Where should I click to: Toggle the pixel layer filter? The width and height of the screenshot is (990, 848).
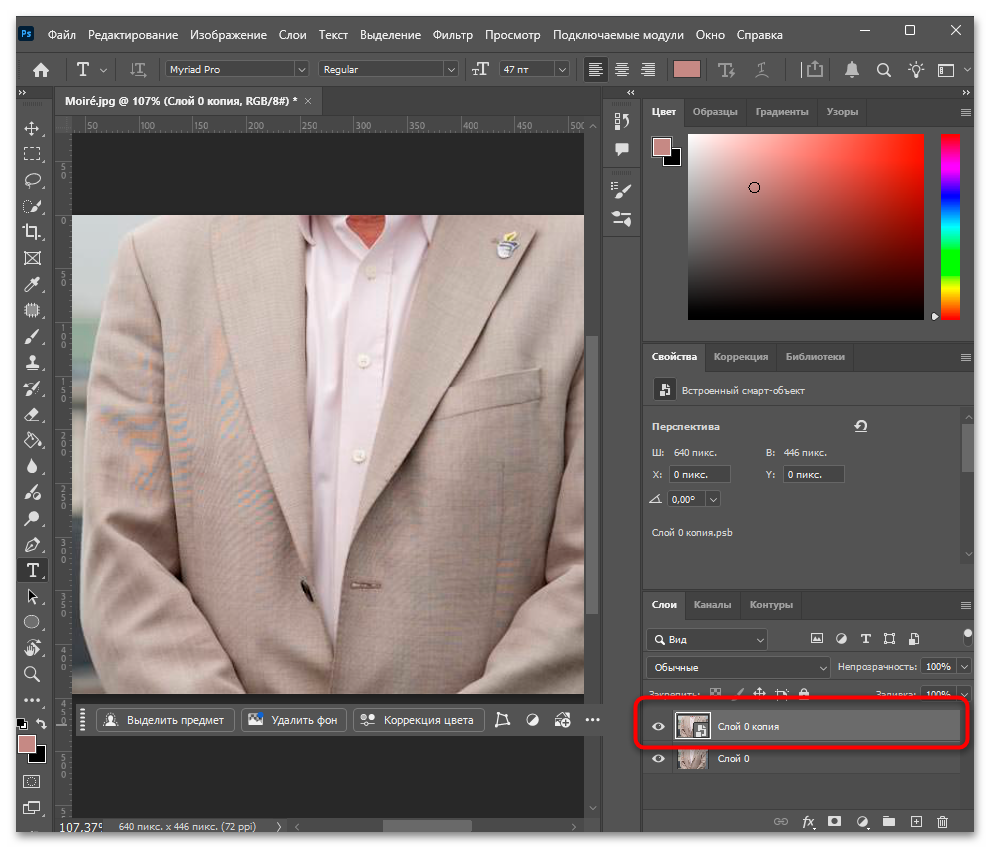tap(817, 639)
